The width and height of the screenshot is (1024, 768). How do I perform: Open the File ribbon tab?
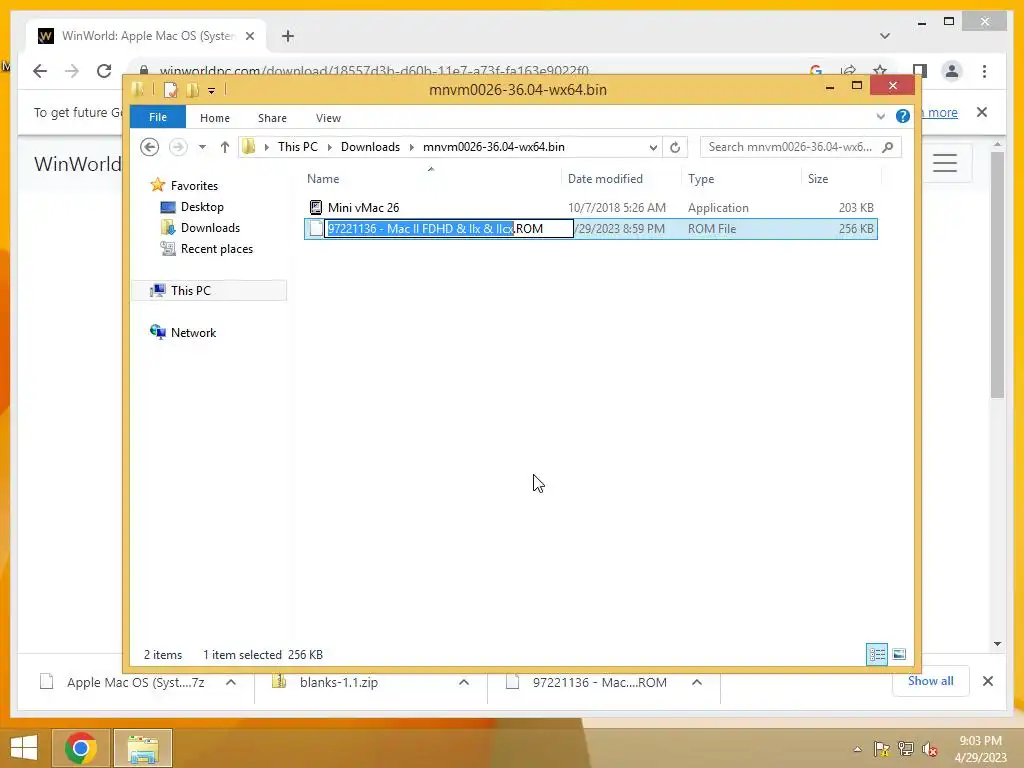[x=158, y=117]
